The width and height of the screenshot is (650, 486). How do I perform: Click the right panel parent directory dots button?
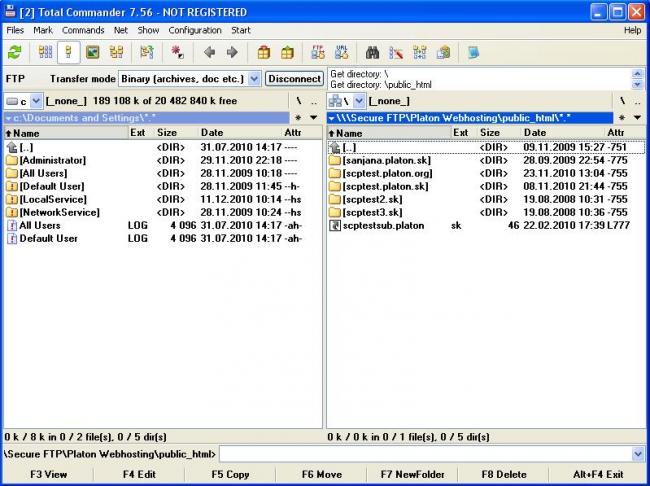click(637, 101)
